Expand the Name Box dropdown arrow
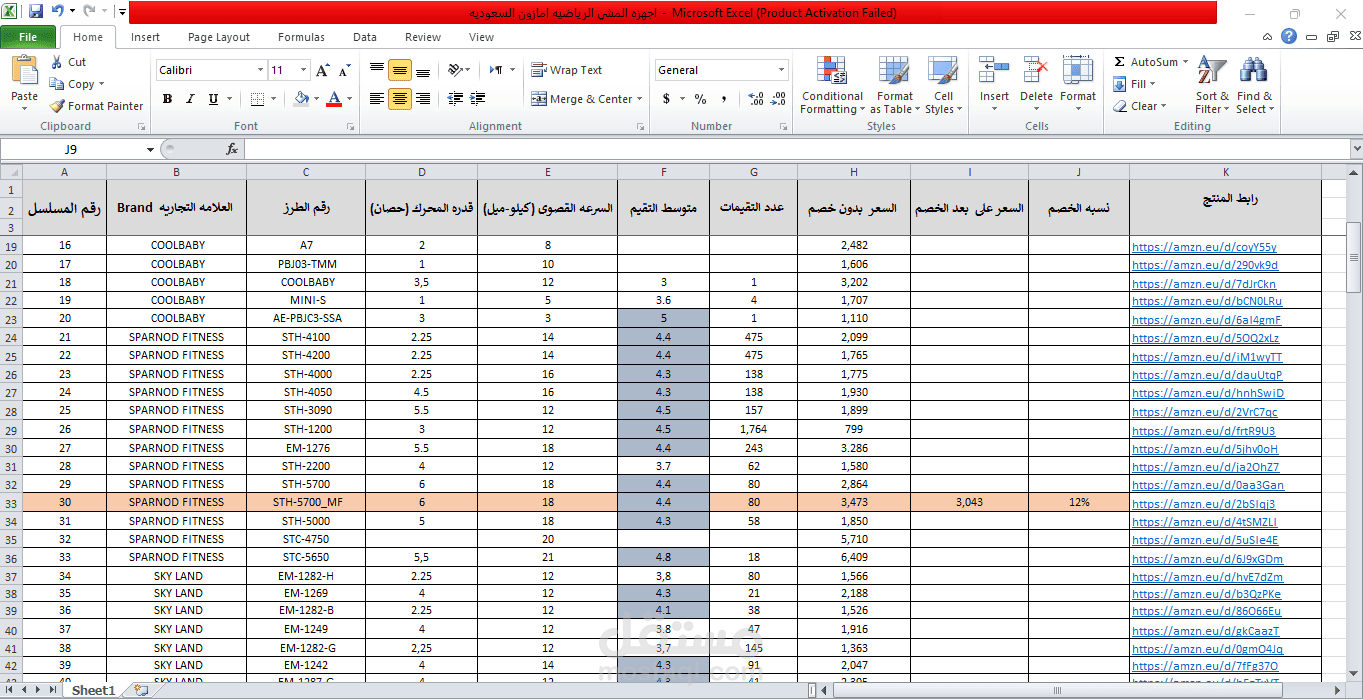Viewport: 1363px width, 700px height. [x=150, y=149]
